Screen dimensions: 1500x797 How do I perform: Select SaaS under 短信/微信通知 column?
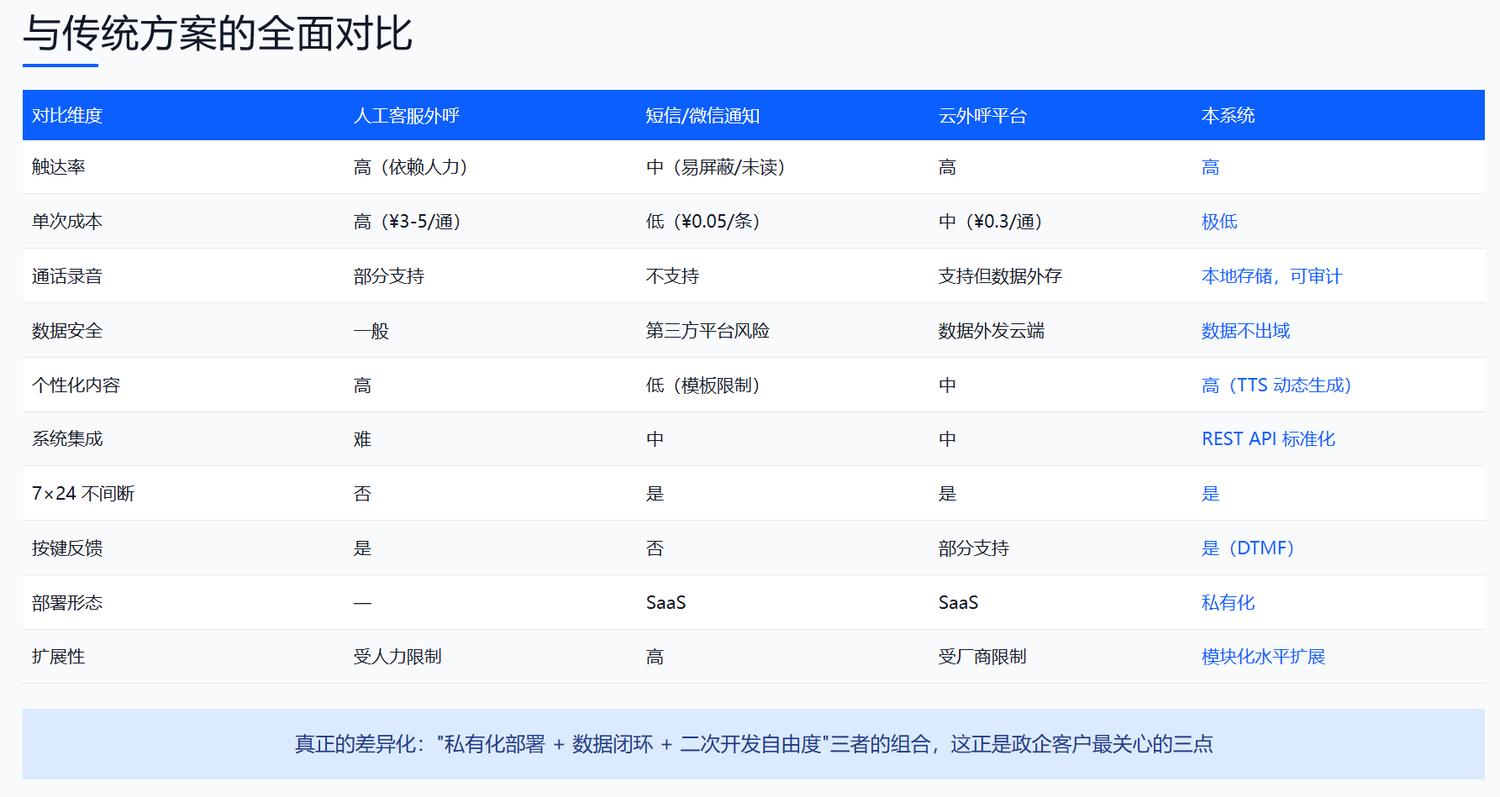click(666, 603)
